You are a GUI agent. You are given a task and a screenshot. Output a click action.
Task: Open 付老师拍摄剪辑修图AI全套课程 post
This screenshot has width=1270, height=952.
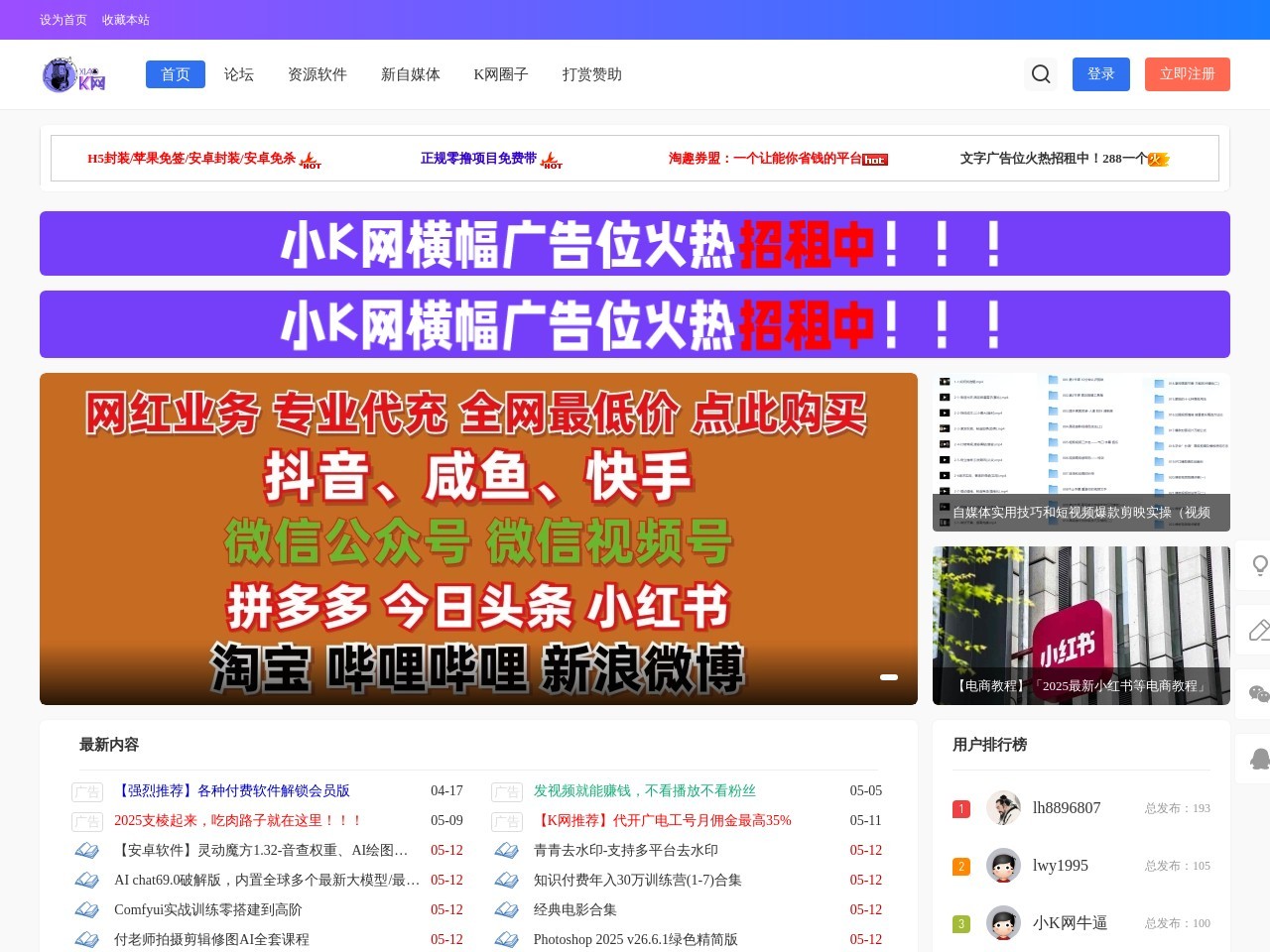click(212, 940)
